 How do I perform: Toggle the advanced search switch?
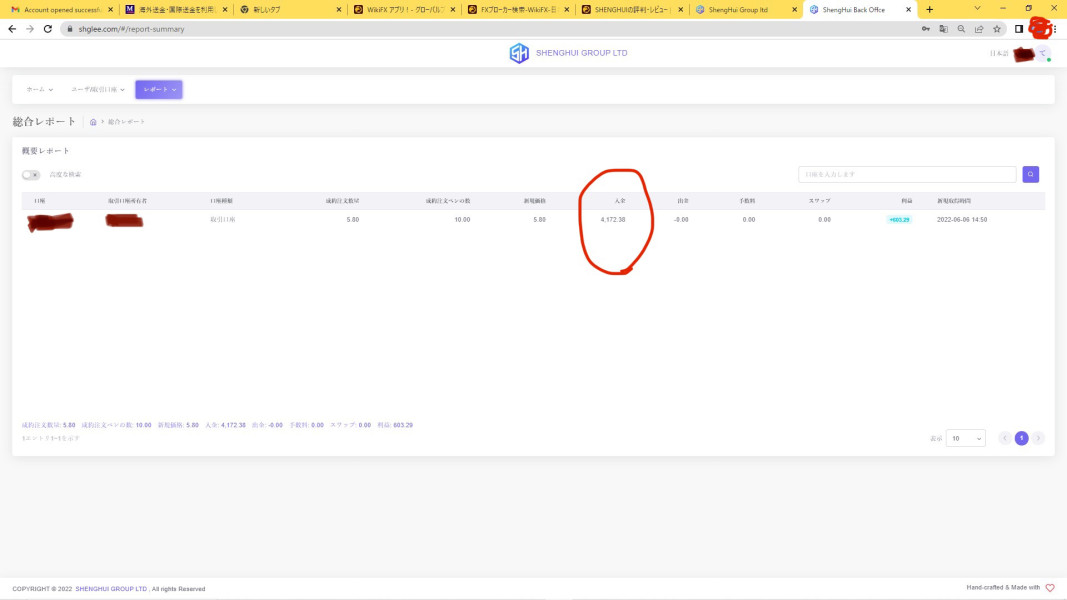(31, 175)
